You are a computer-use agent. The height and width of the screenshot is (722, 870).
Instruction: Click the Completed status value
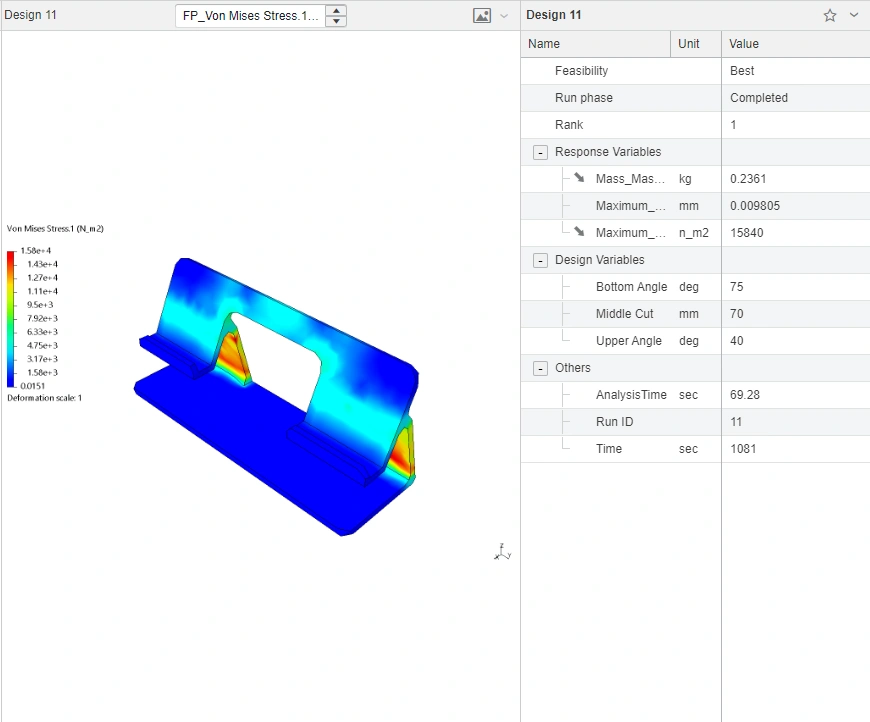pyautogui.click(x=759, y=98)
